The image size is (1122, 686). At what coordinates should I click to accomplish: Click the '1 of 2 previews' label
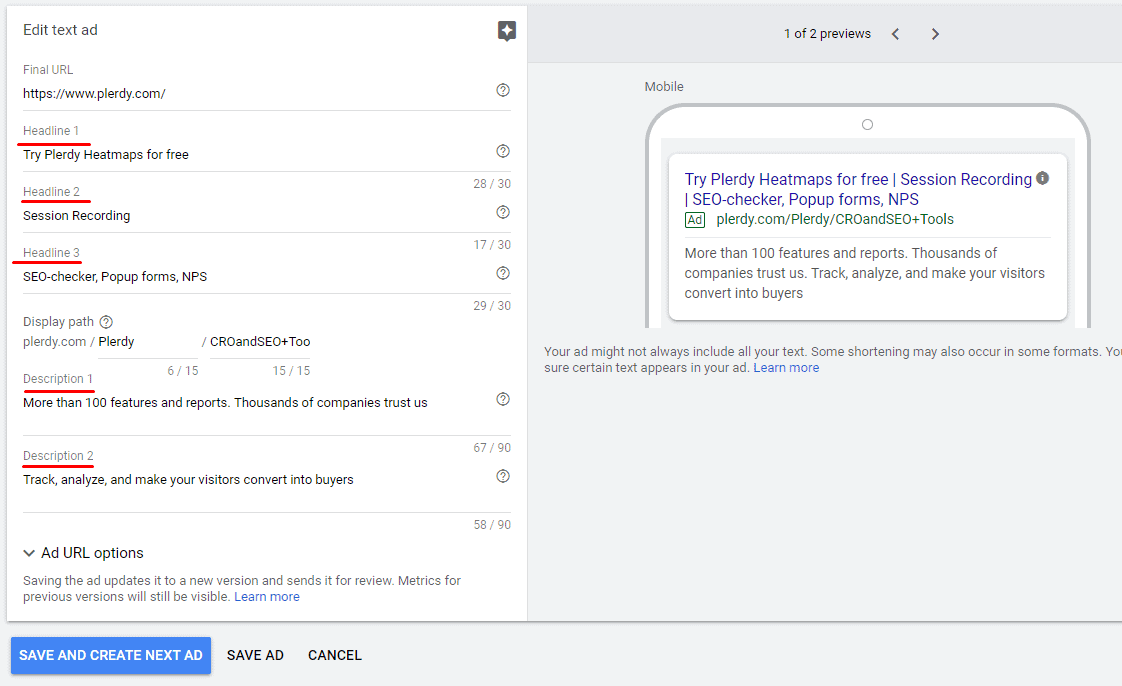[827, 34]
